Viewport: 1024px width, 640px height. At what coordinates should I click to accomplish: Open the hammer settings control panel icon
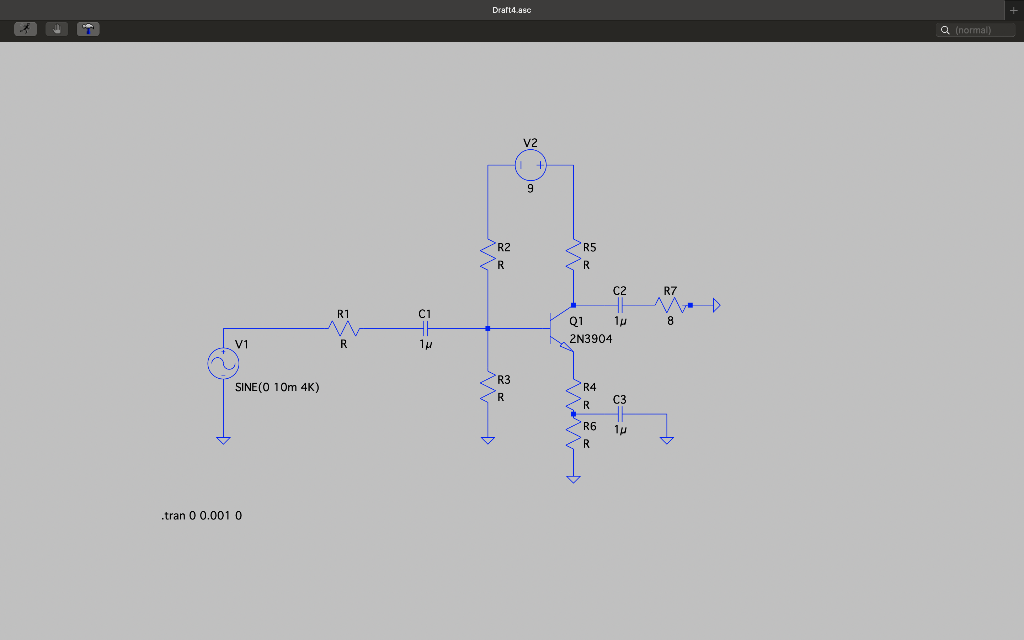(x=88, y=28)
